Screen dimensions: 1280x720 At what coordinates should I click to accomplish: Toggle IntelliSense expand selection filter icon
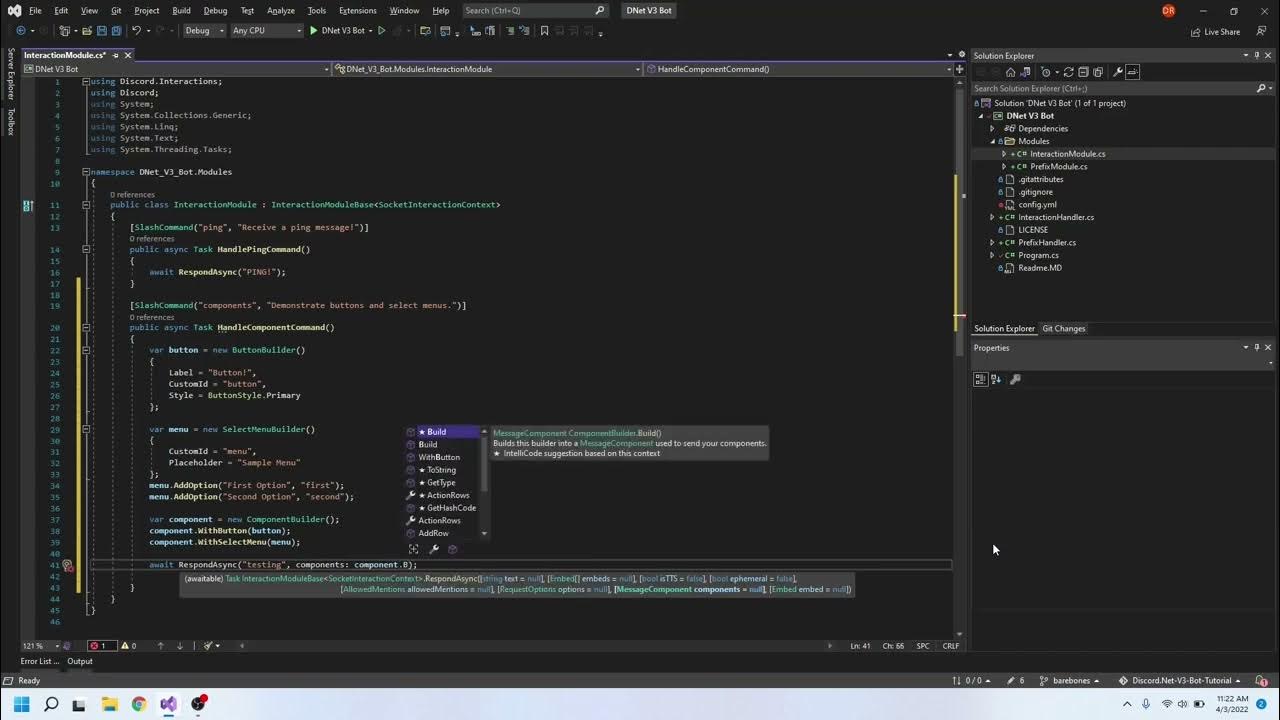point(414,549)
